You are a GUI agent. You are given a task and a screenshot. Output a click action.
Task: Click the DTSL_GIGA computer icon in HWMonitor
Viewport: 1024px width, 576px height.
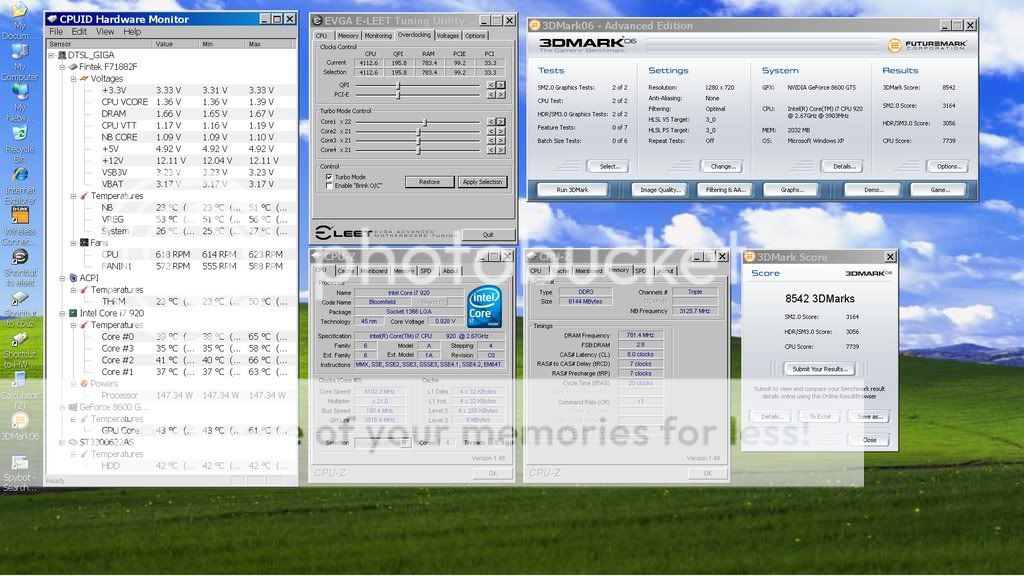62,55
